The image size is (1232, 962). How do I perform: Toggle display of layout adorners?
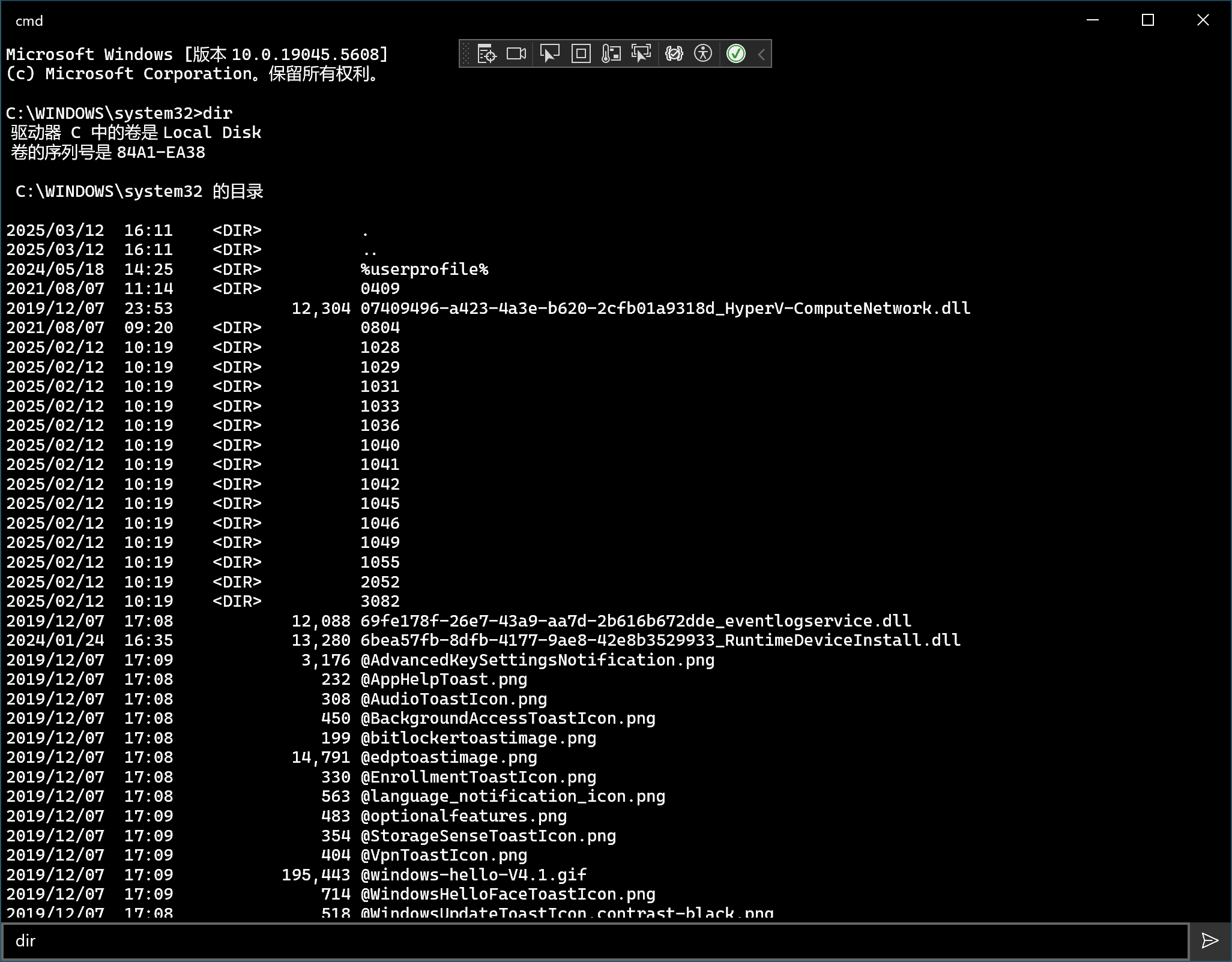point(581,54)
